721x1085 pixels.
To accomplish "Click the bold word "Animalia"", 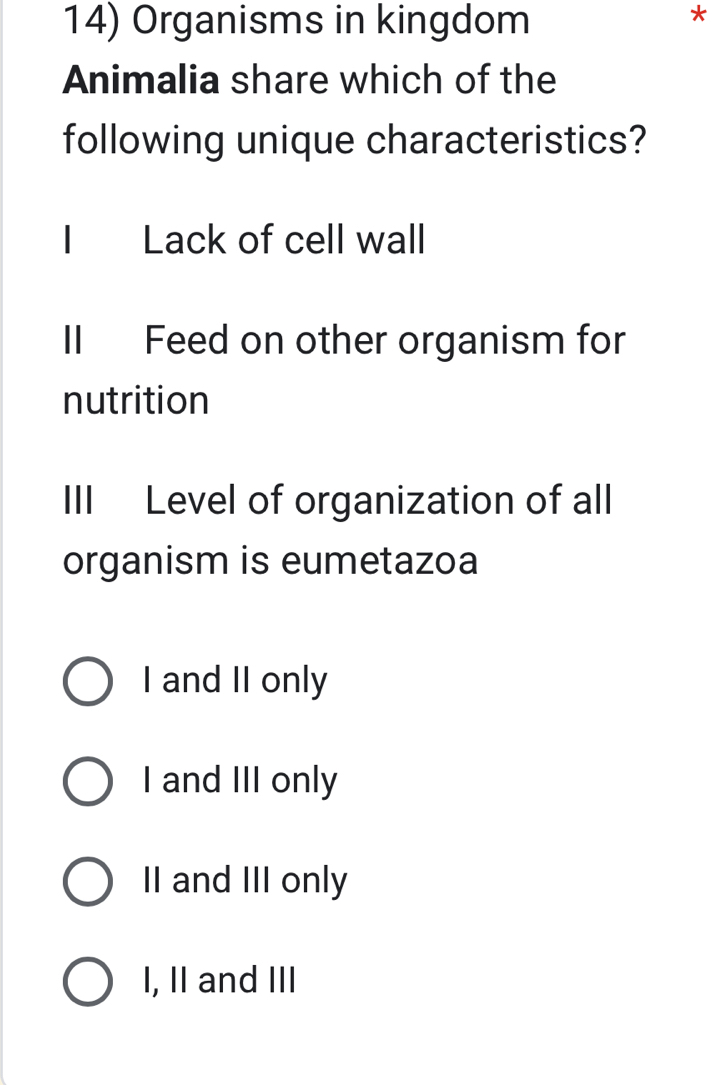I will pos(141,79).
